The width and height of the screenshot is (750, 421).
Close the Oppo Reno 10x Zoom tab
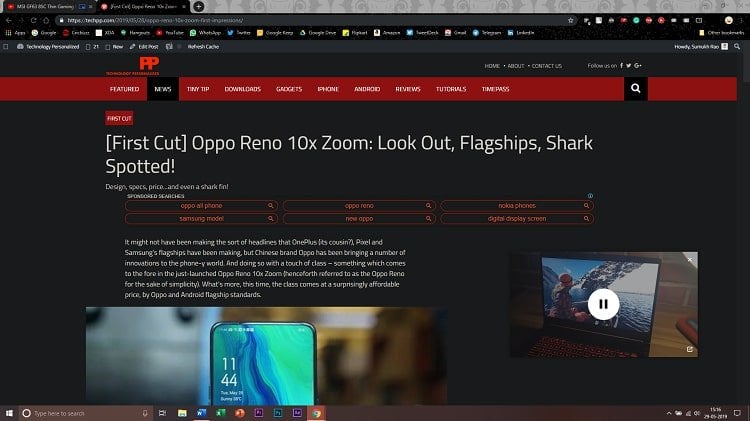[x=184, y=7]
